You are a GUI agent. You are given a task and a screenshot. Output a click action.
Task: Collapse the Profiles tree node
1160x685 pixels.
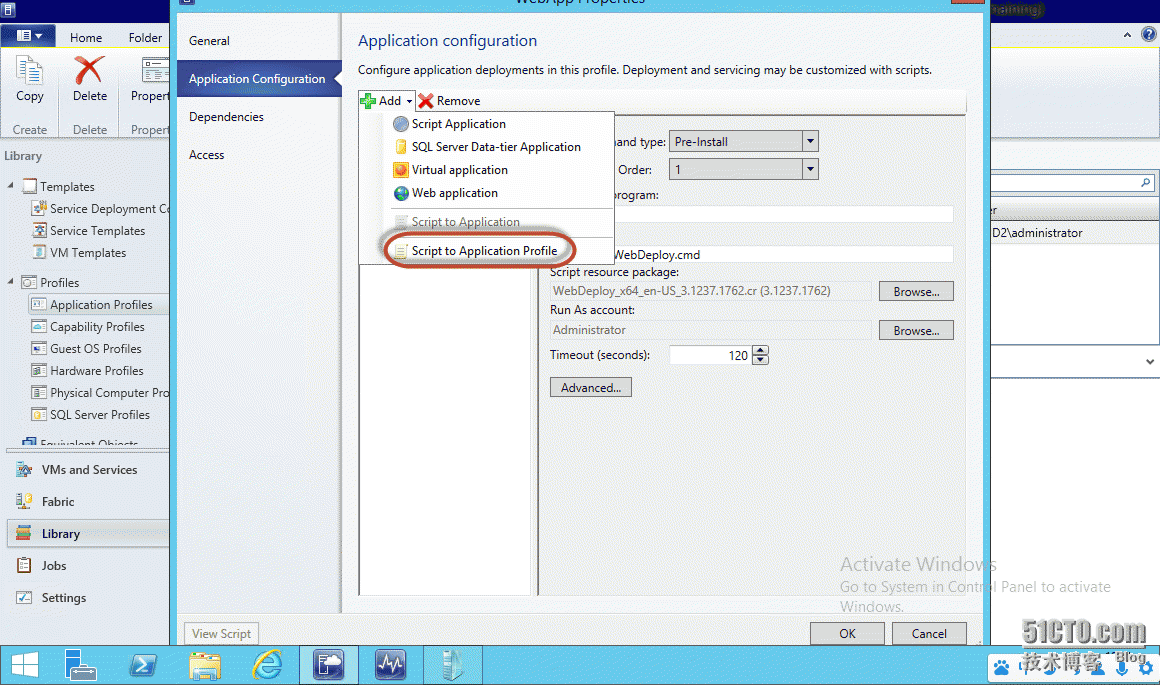coord(10,281)
